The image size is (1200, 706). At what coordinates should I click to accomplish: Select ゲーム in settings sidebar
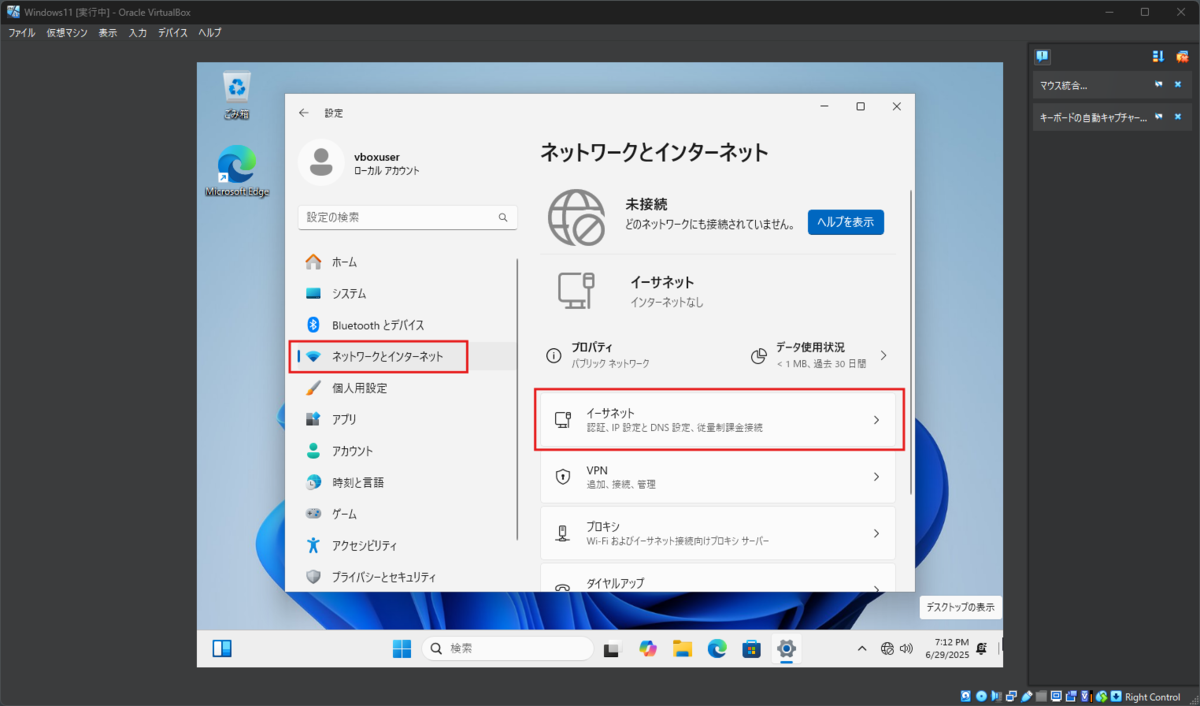click(406, 513)
